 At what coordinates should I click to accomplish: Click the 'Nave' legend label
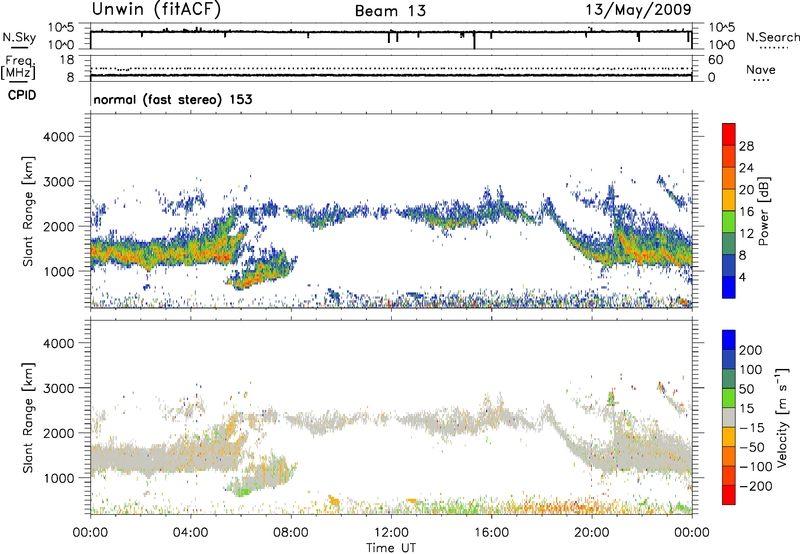pyautogui.click(x=761, y=70)
